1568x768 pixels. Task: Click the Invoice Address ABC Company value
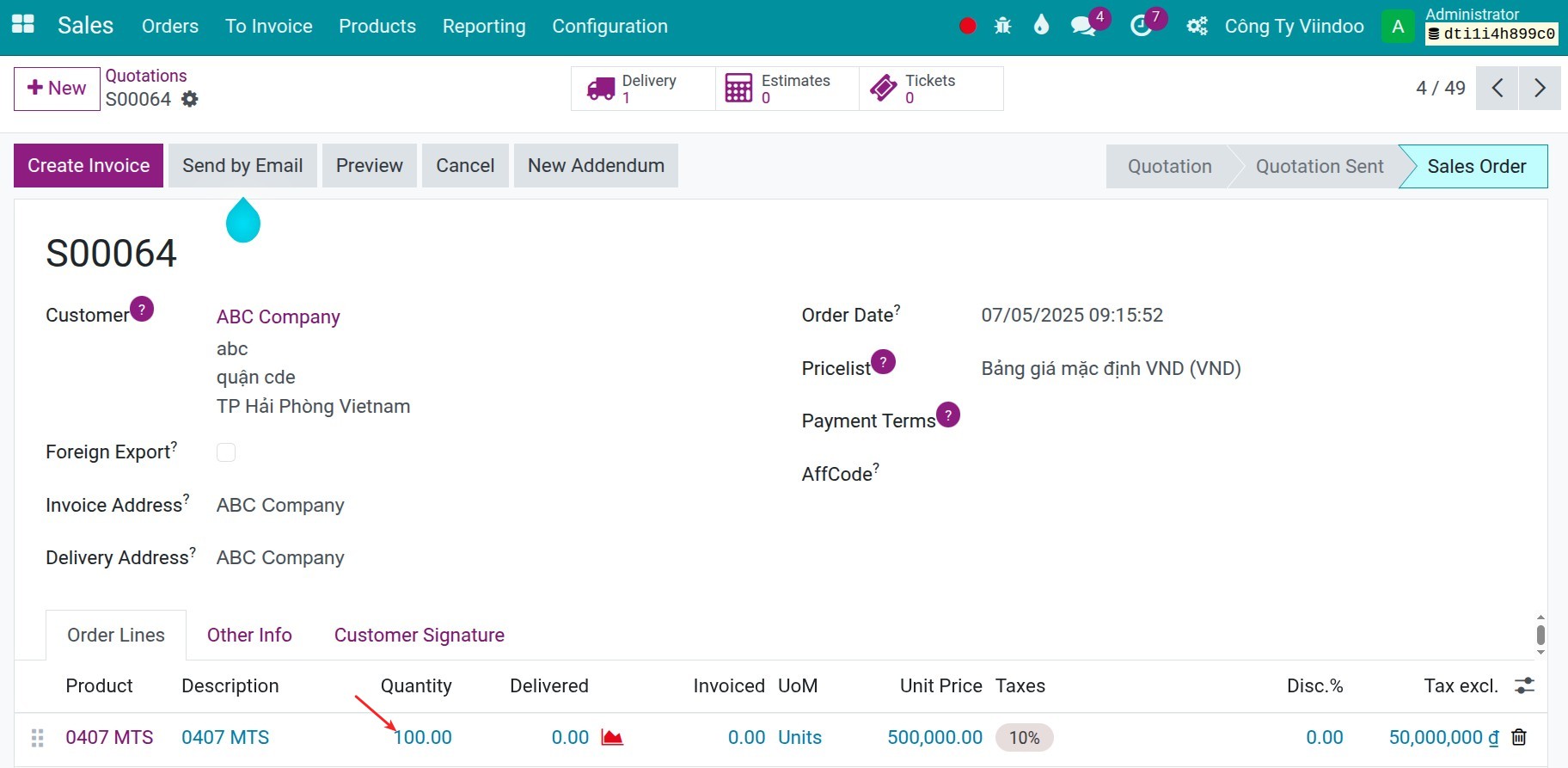click(280, 505)
